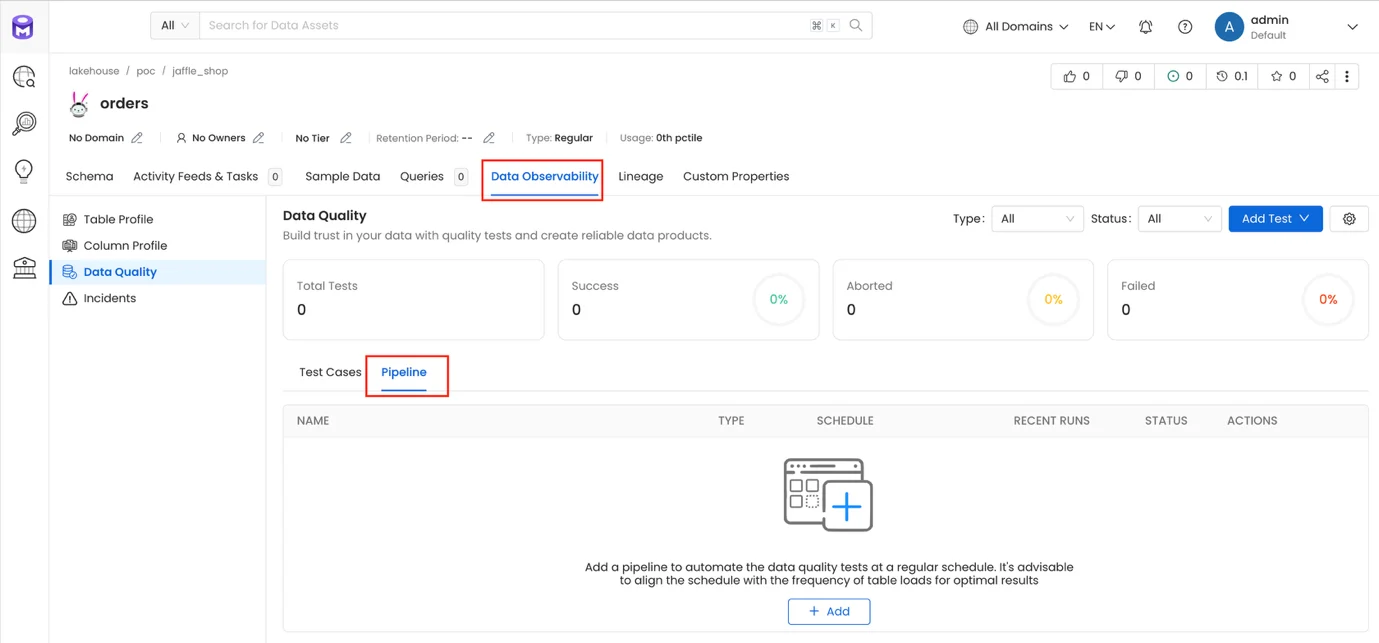This screenshot has width=1379, height=643.
Task: Follow the table with the star icon
Action: (x=1276, y=76)
